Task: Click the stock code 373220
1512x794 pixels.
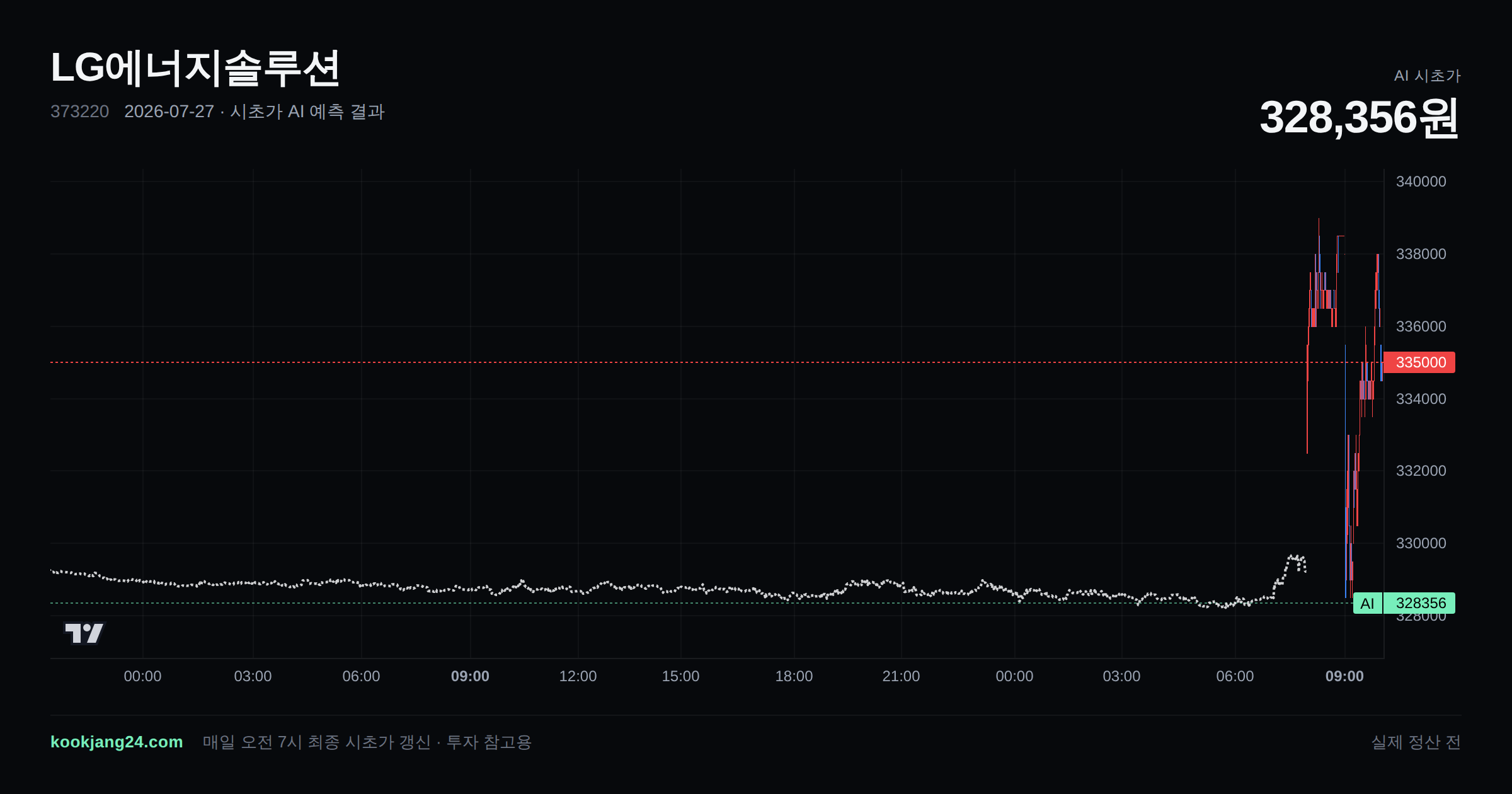Action: (x=79, y=112)
